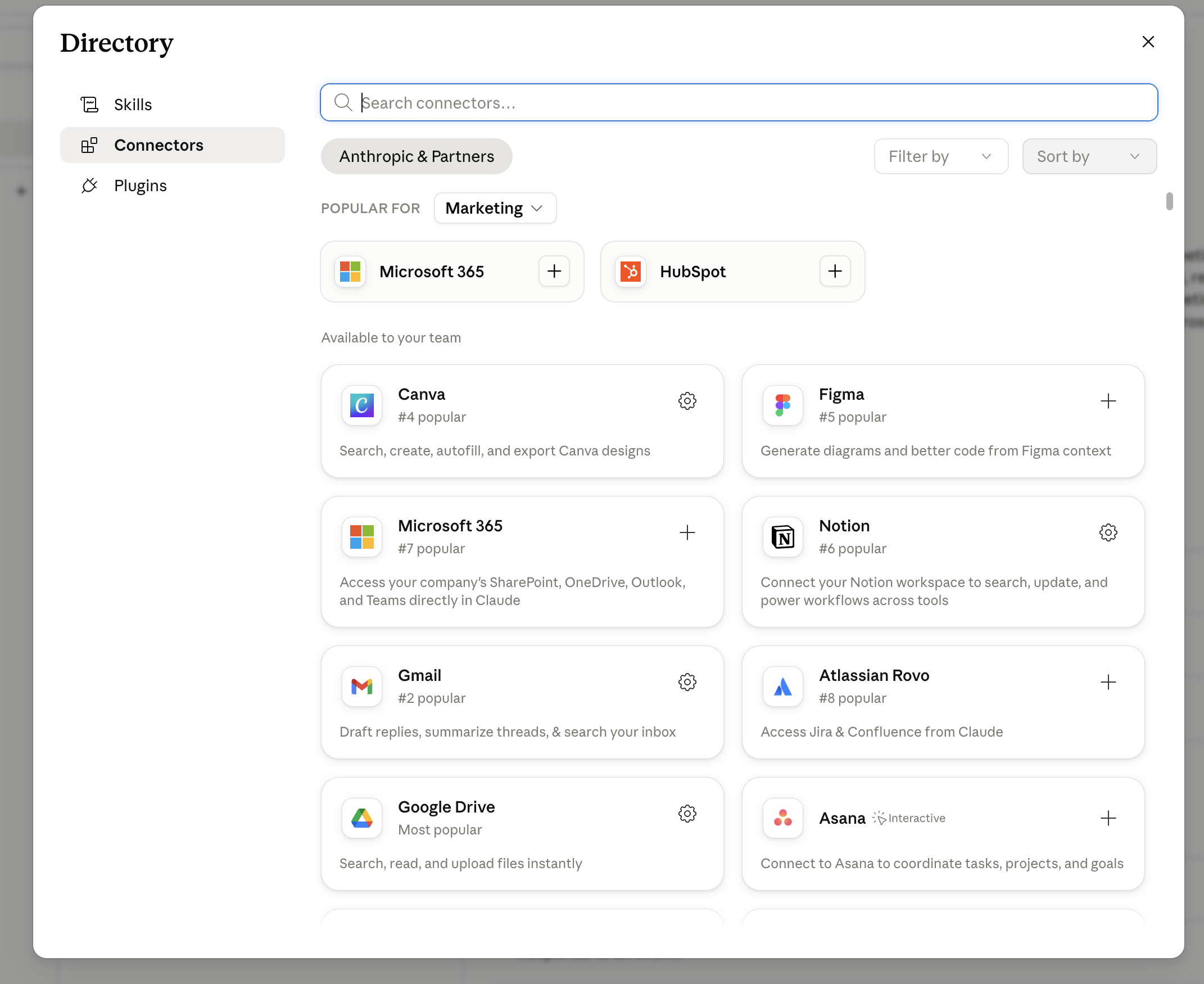
Task: Click the Skills scroll icon in sidebar
Action: point(89,105)
